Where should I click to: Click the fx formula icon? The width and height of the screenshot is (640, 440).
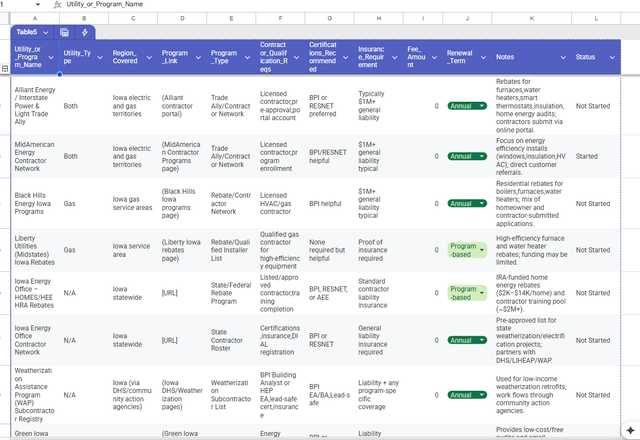[x=58, y=4]
